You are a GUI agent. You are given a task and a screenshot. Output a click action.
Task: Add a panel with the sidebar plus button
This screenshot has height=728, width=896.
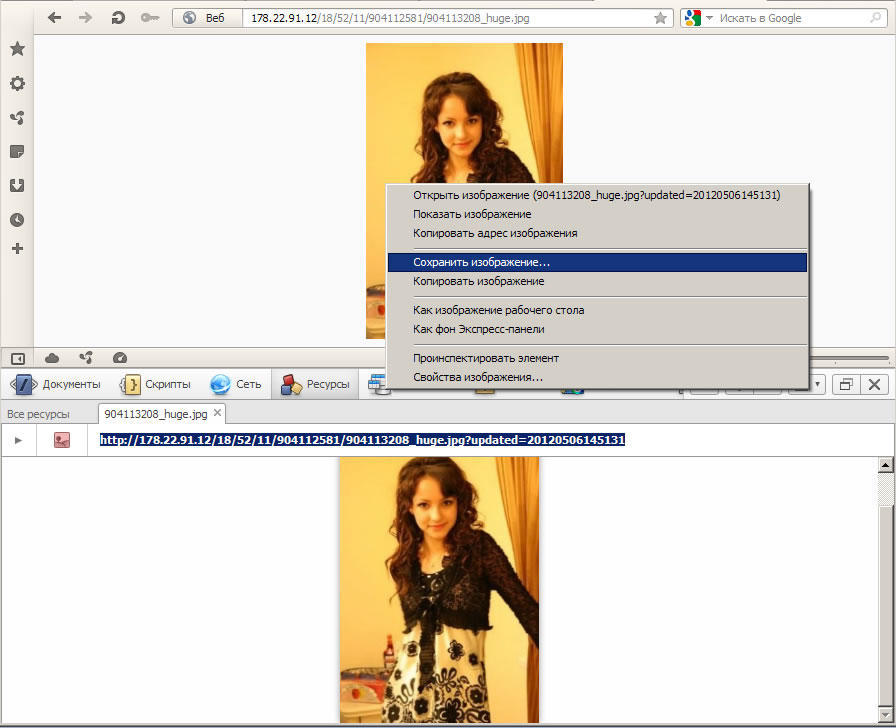pos(17,248)
